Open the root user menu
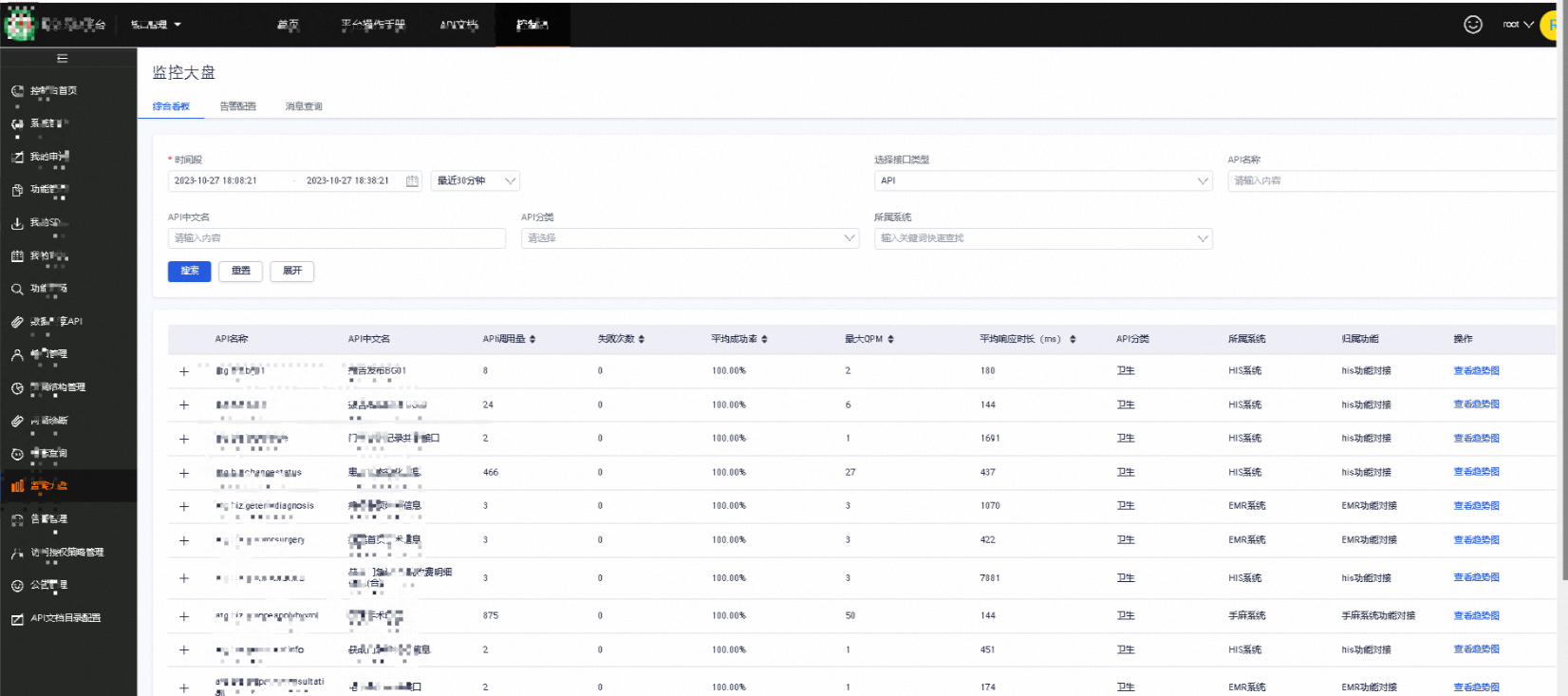This screenshot has height=696, width=1568. [x=1518, y=25]
